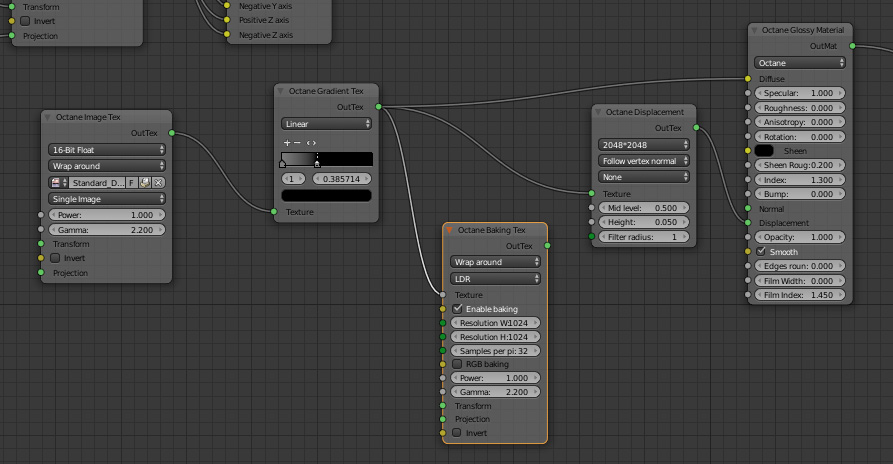The width and height of the screenshot is (893, 464).
Task: Click the Glossy Material OutMat socket
Action: [852, 46]
